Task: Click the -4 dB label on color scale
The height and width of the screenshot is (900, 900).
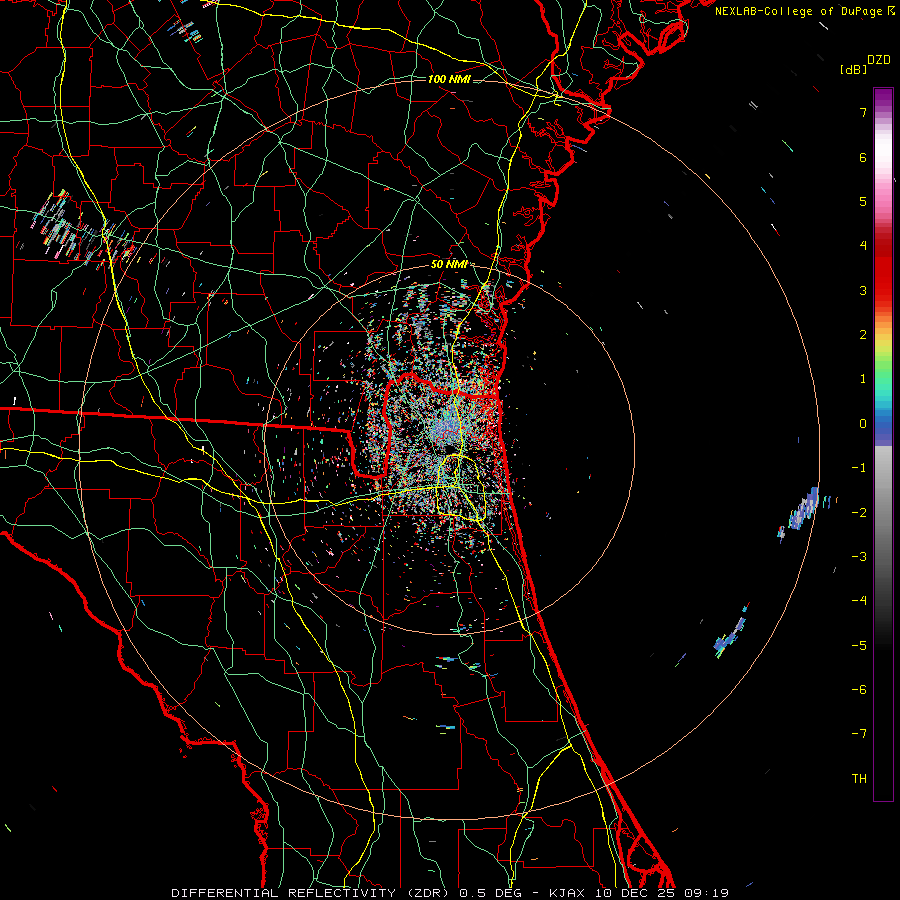Action: pos(859,601)
